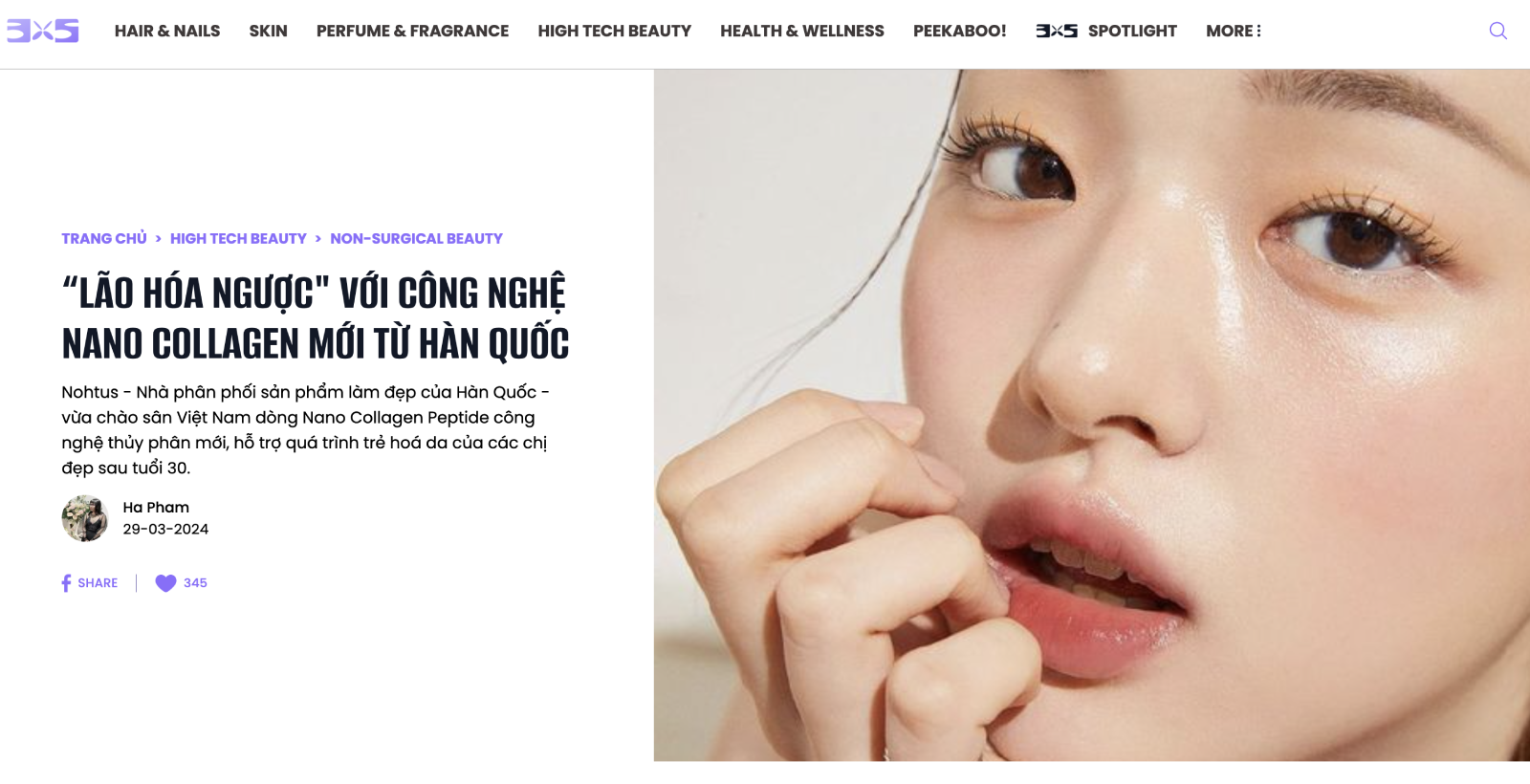Image resolution: width=1530 pixels, height=784 pixels.
Task: Open Non-Surgical Beauty breadcrumb link
Action: (x=416, y=238)
